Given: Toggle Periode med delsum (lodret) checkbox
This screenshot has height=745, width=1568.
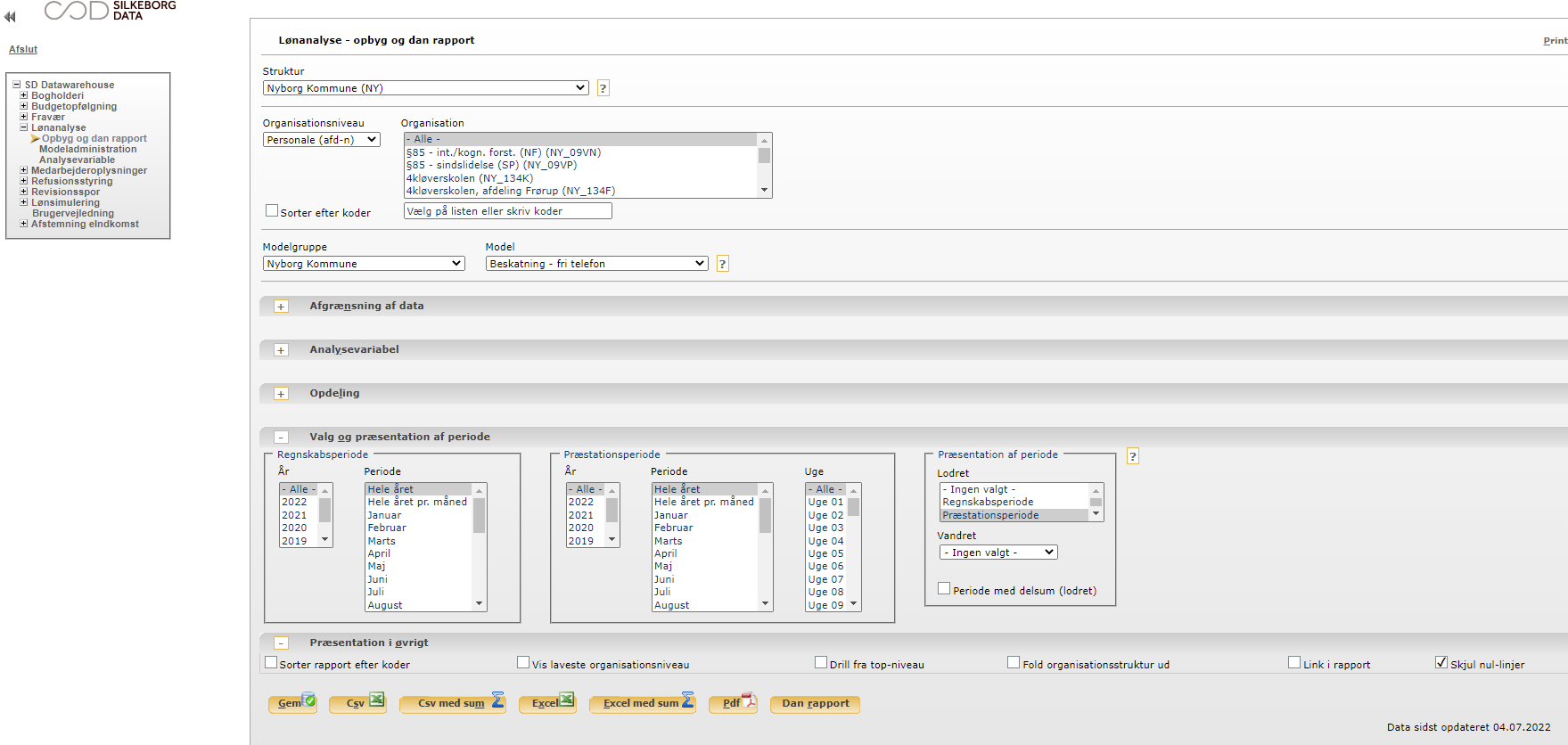Looking at the screenshot, I should (x=944, y=589).
